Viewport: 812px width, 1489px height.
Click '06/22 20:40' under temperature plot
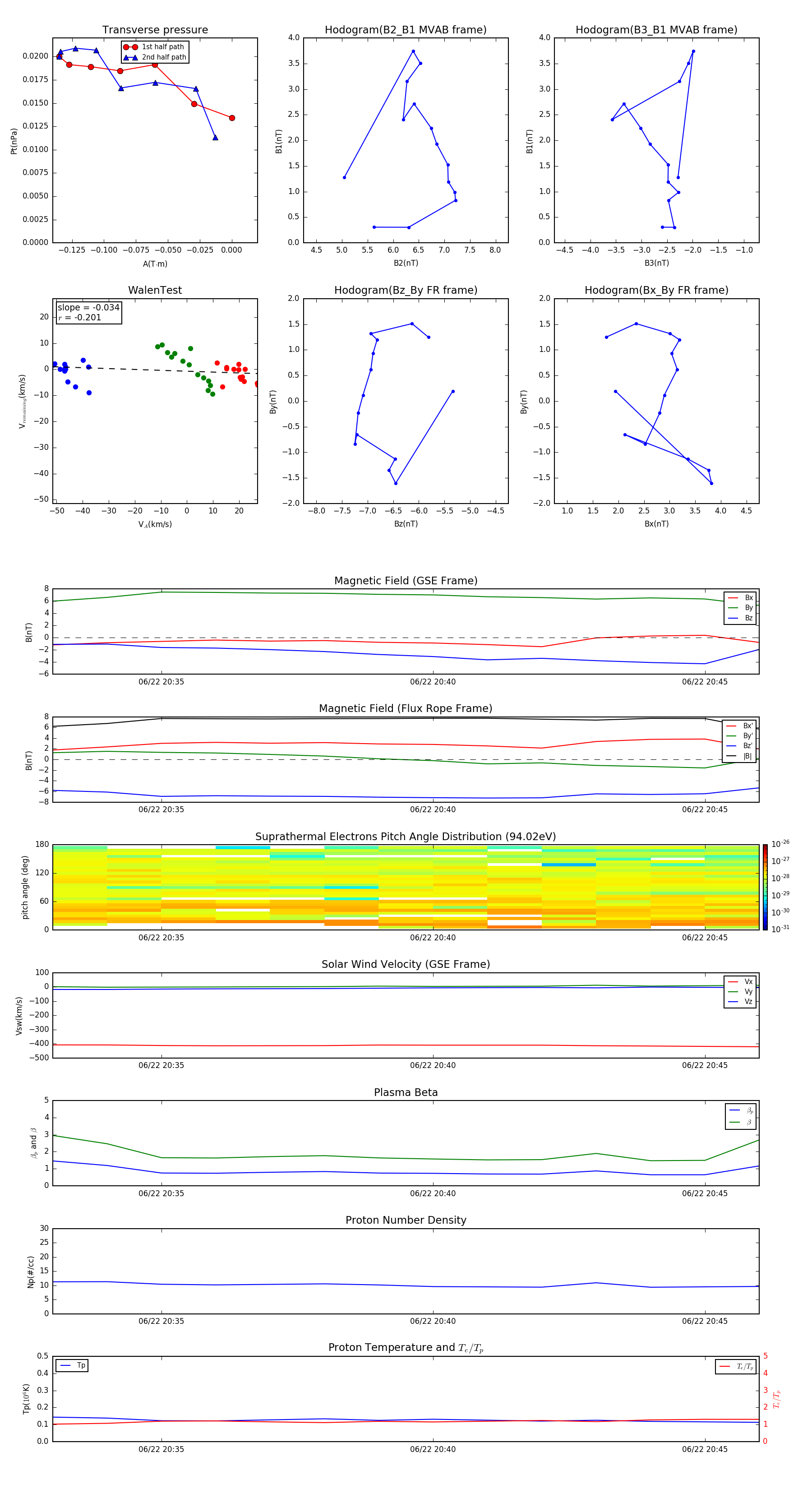tap(433, 1449)
